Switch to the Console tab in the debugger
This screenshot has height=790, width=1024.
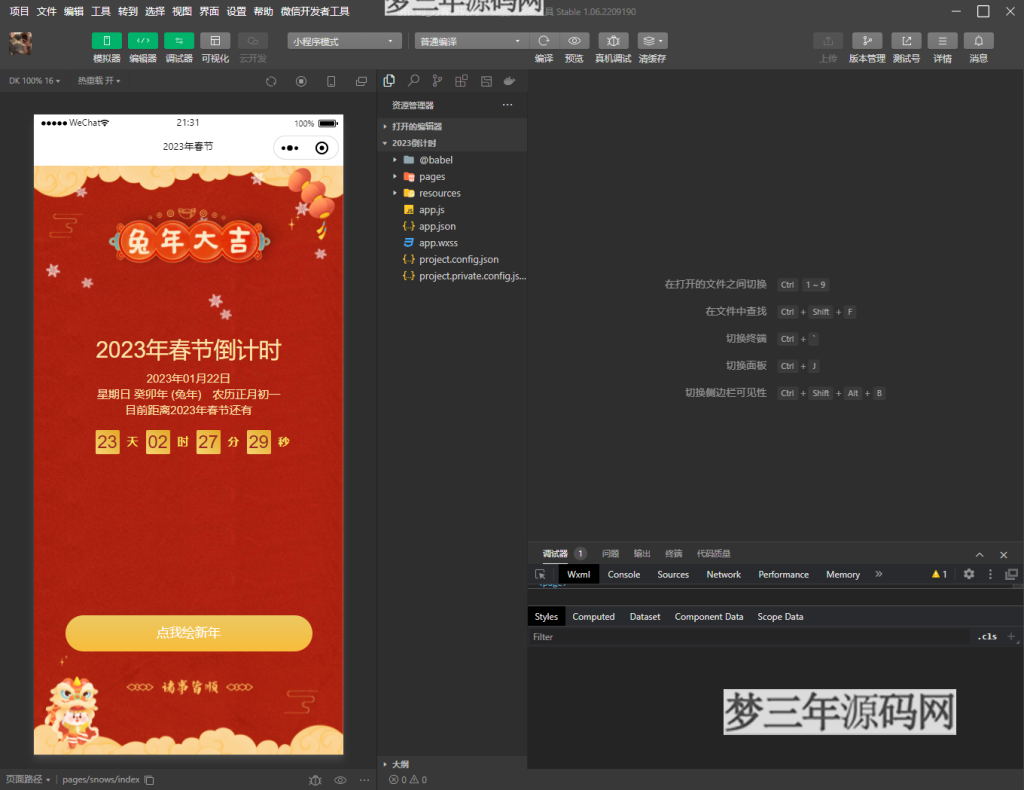point(623,574)
